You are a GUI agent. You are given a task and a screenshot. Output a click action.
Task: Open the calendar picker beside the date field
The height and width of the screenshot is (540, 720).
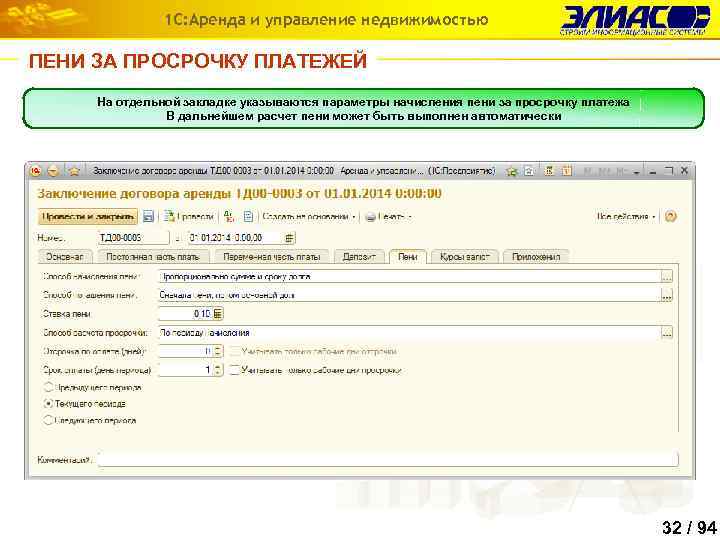[x=289, y=238]
